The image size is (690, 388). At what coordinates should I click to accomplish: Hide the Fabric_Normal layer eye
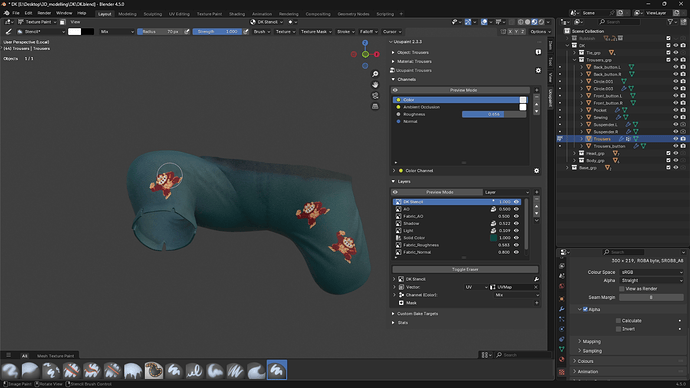click(x=516, y=252)
